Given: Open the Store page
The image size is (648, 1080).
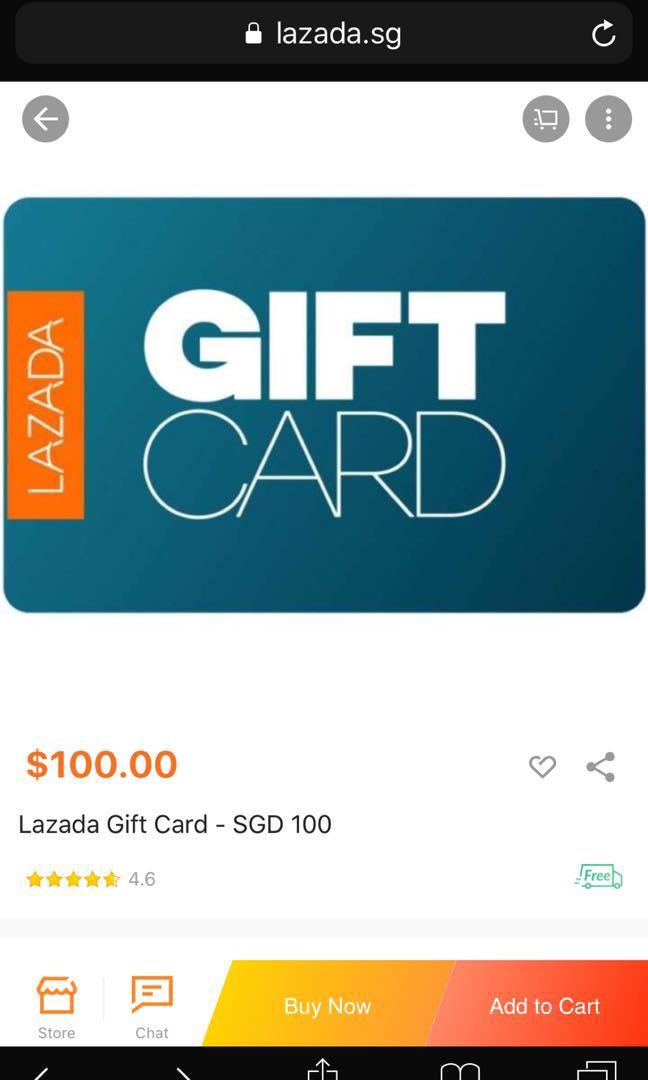Looking at the screenshot, I should 56,1007.
